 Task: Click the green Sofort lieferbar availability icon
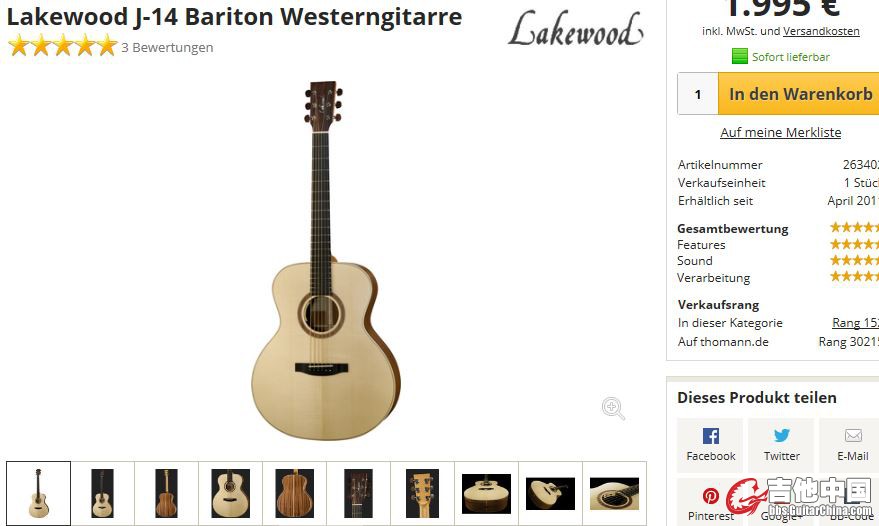coord(739,57)
